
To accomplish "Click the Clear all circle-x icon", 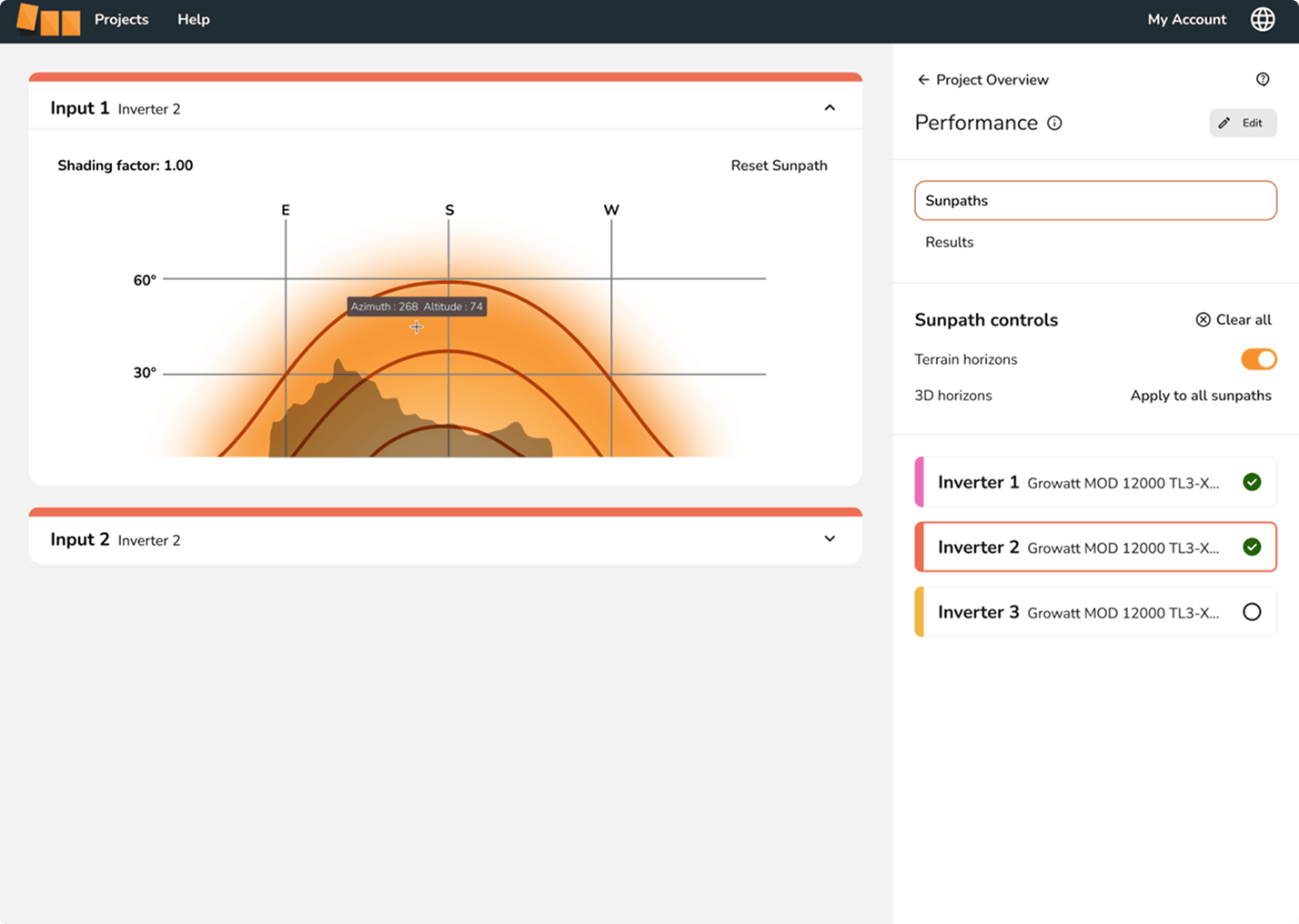I will [x=1203, y=319].
